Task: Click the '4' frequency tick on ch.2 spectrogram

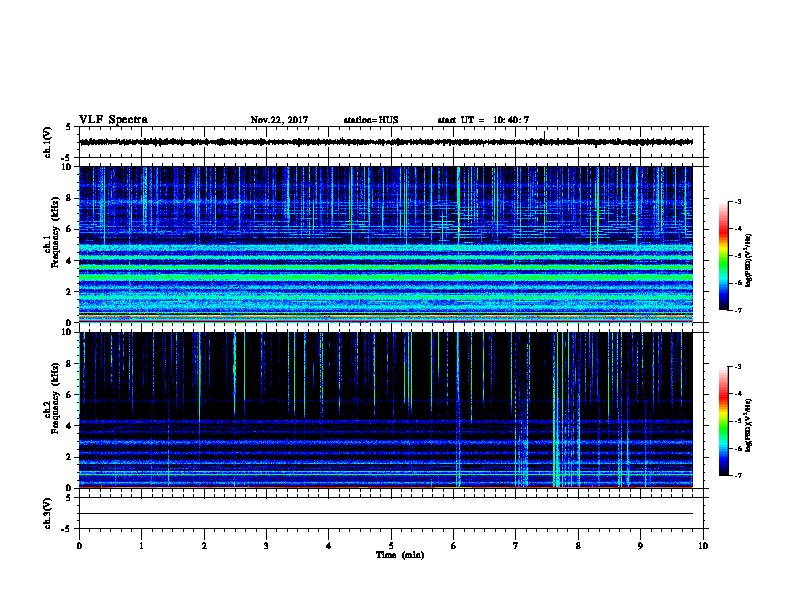Action: [x=70, y=426]
